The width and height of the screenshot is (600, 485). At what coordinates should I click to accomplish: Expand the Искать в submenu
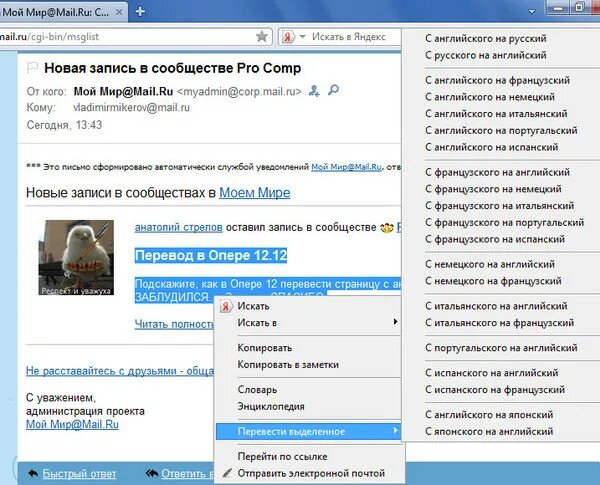coord(308,323)
